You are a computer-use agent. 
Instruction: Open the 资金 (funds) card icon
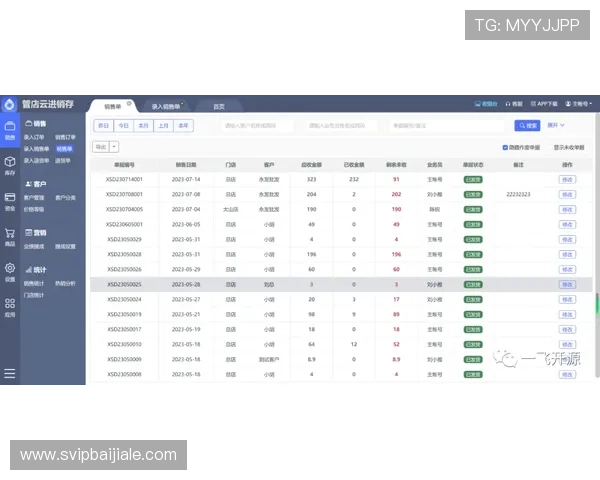[9, 199]
